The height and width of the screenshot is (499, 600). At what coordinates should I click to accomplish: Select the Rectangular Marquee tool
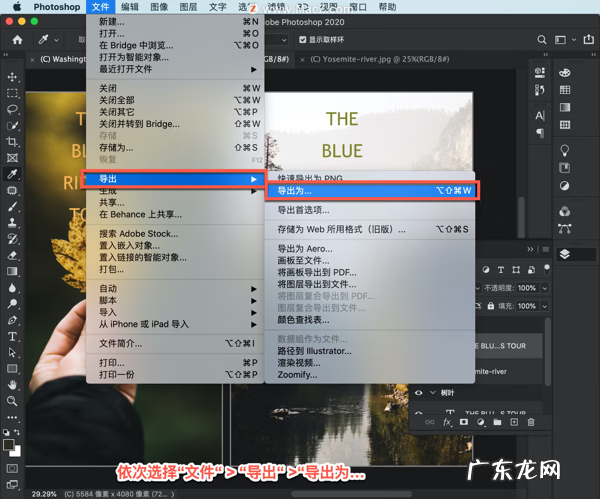pyautogui.click(x=12, y=93)
